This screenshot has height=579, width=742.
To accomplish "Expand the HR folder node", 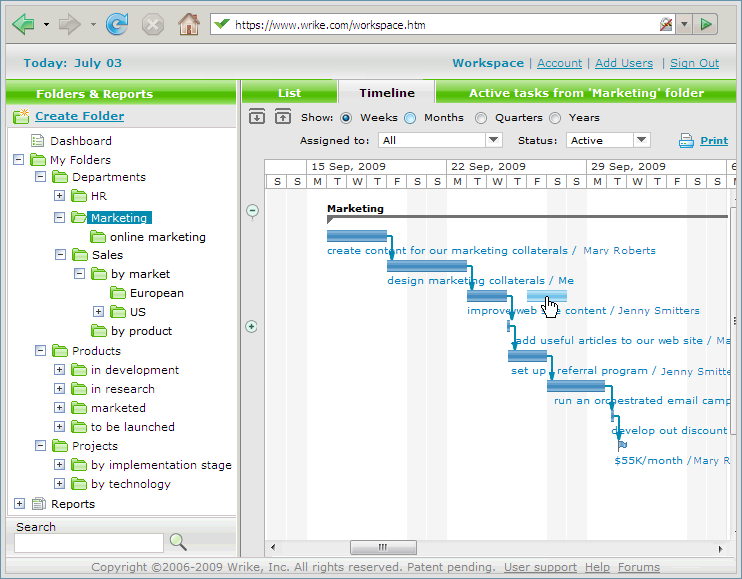I will [59, 196].
